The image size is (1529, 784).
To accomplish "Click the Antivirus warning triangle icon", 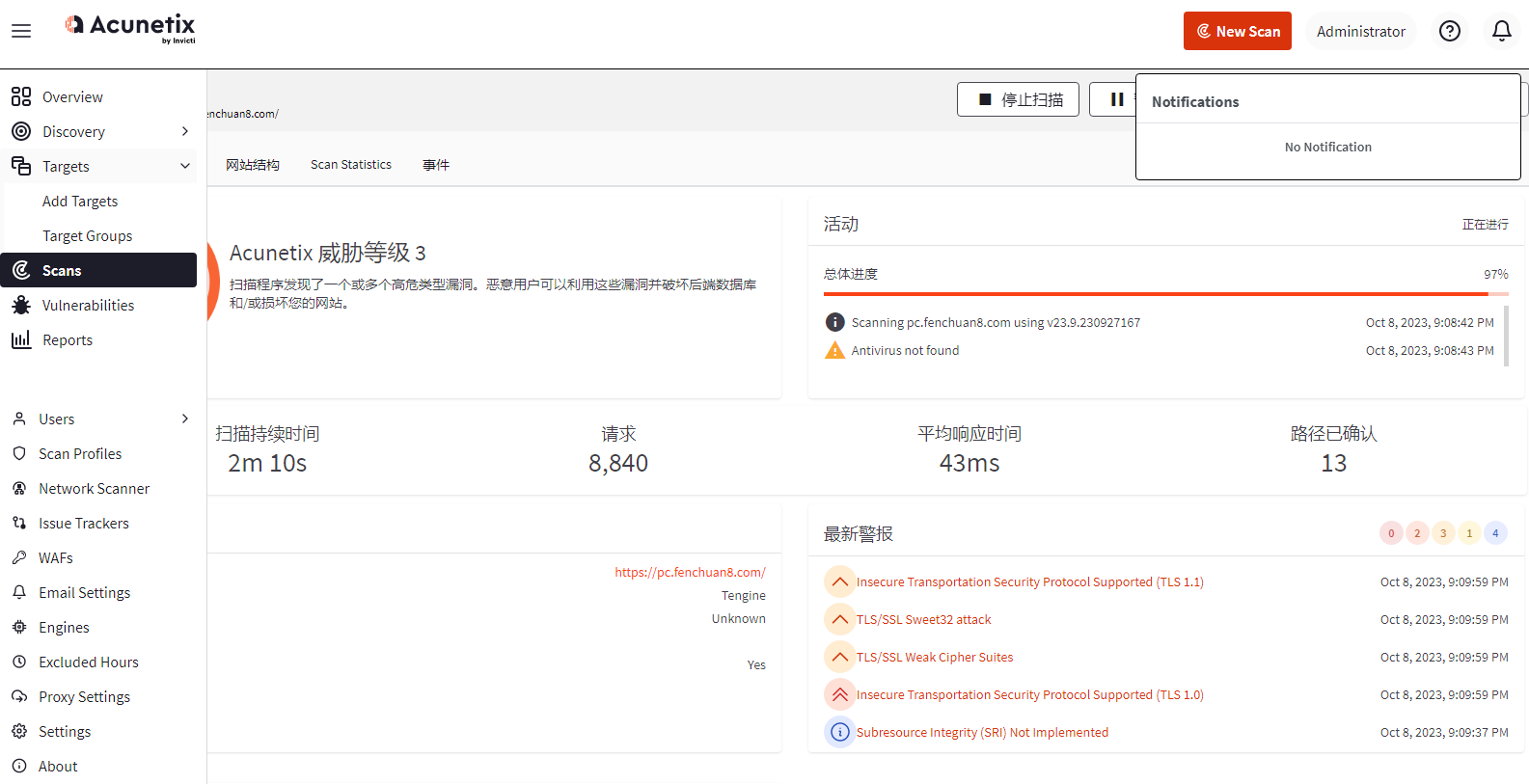I will coord(835,350).
